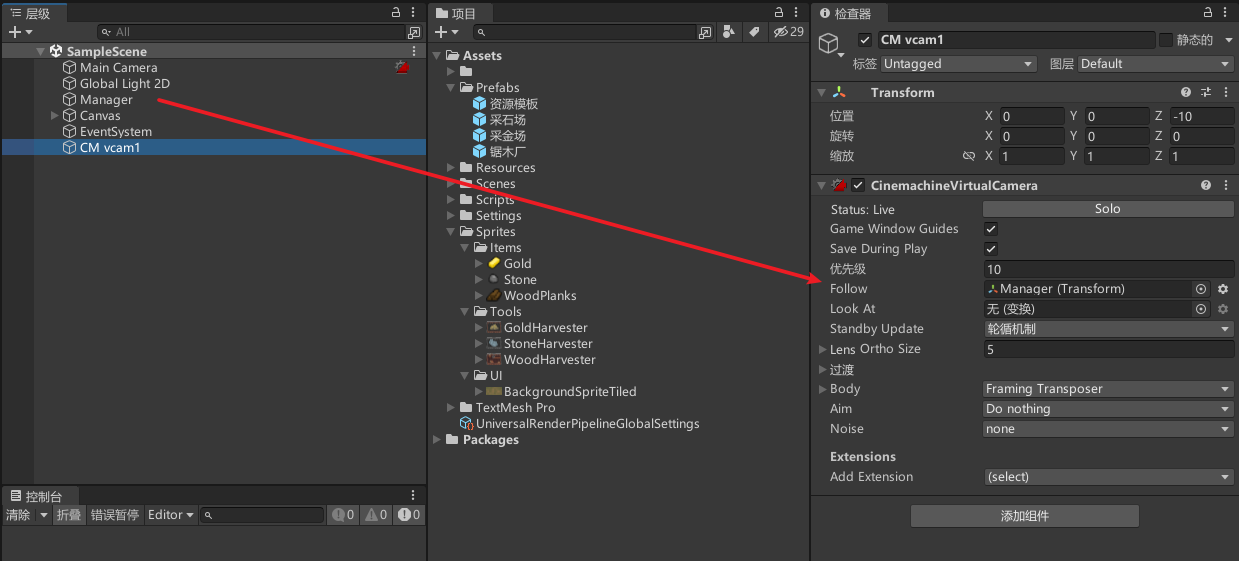Open object picker for Follow field
1239x561 pixels.
click(x=1202, y=289)
